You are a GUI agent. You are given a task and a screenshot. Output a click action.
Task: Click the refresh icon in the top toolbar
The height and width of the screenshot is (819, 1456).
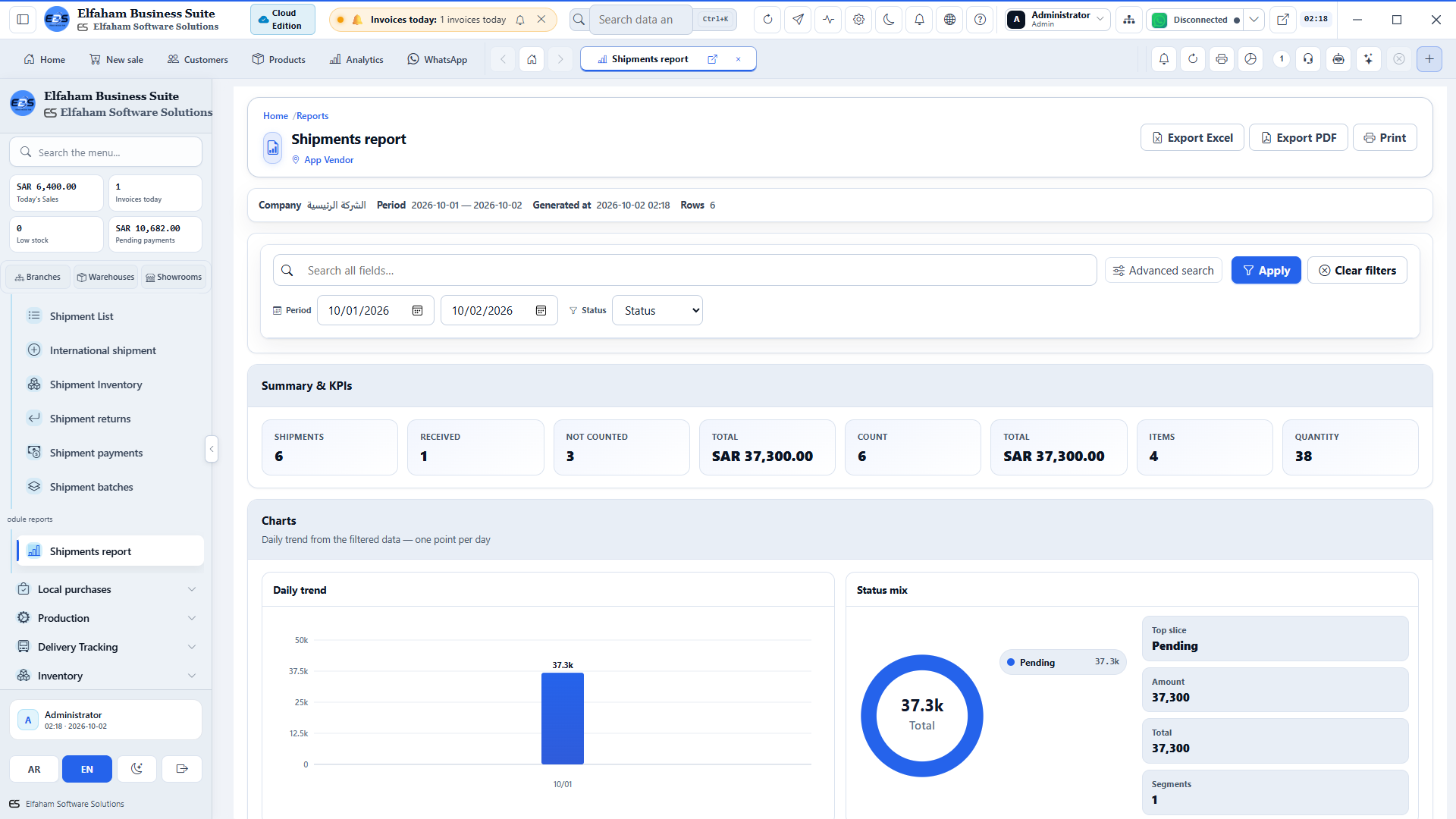[767, 20]
